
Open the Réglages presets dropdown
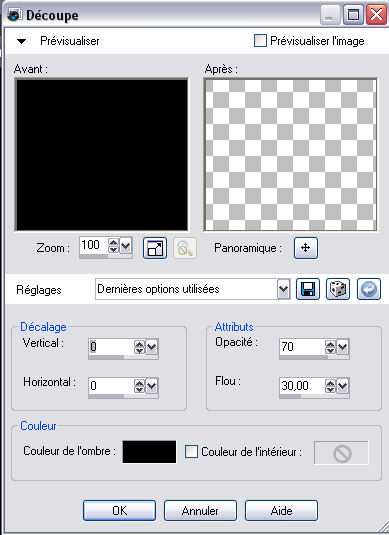[284, 289]
